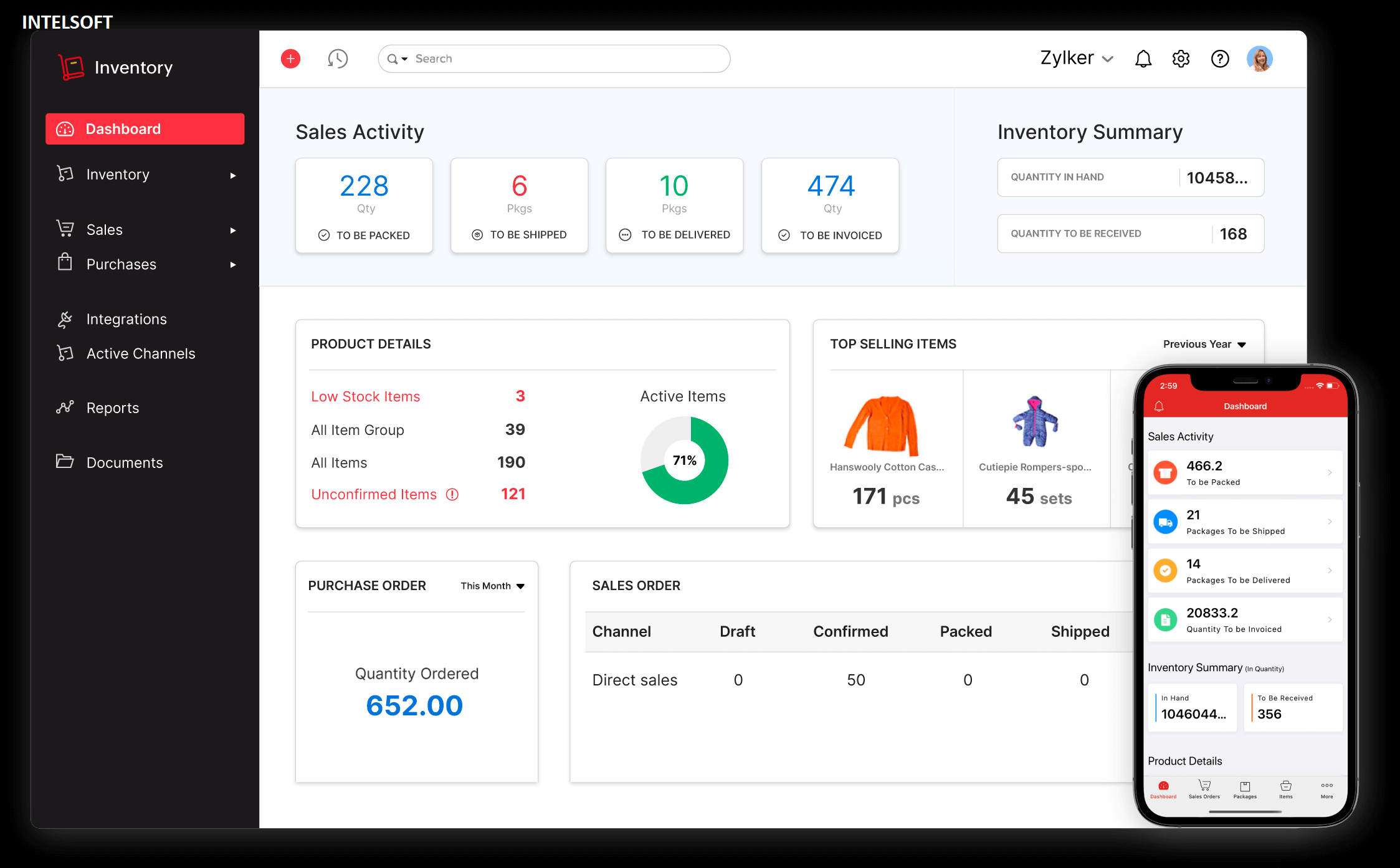Tap the Dashboard tab on phone bottom bar
Screen dimensions: 1400x868
pos(1163,789)
